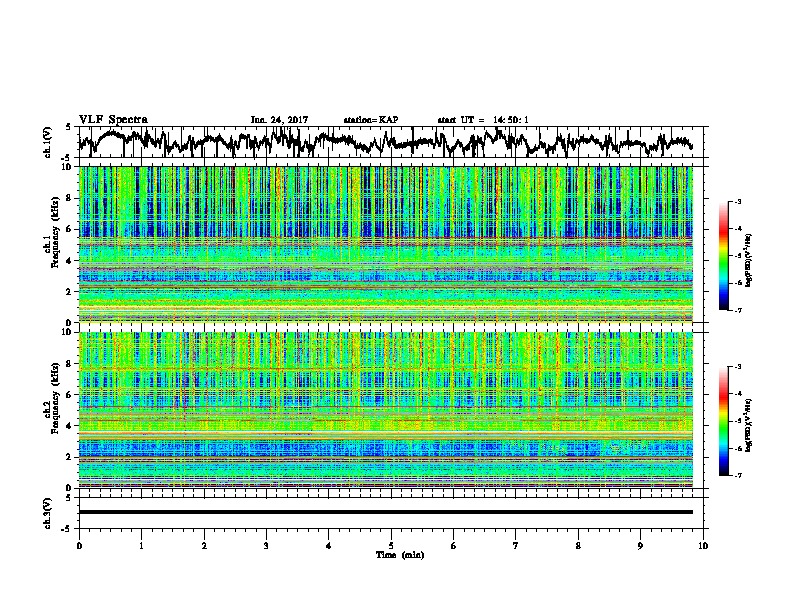The image size is (792, 612).
Task: Click the ch.1(V) waveform axis label
Action: [48, 142]
